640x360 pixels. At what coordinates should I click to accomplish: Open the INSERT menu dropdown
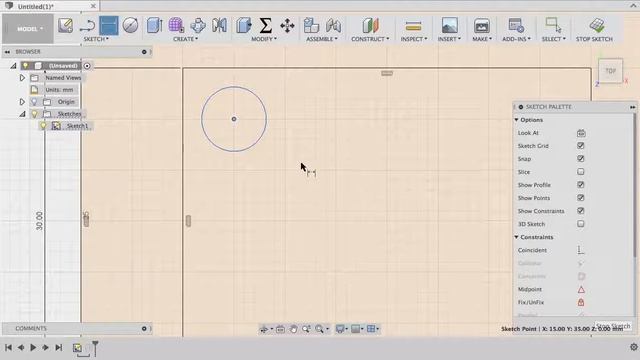click(449, 39)
